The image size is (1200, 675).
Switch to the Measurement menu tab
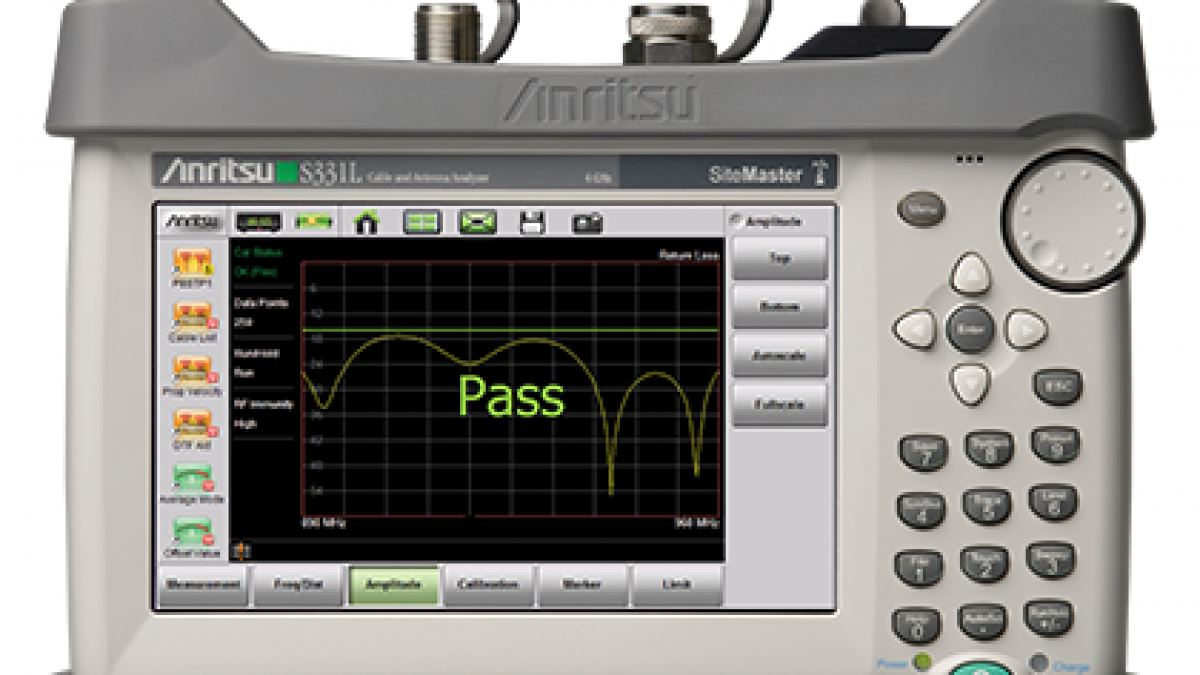click(203, 585)
